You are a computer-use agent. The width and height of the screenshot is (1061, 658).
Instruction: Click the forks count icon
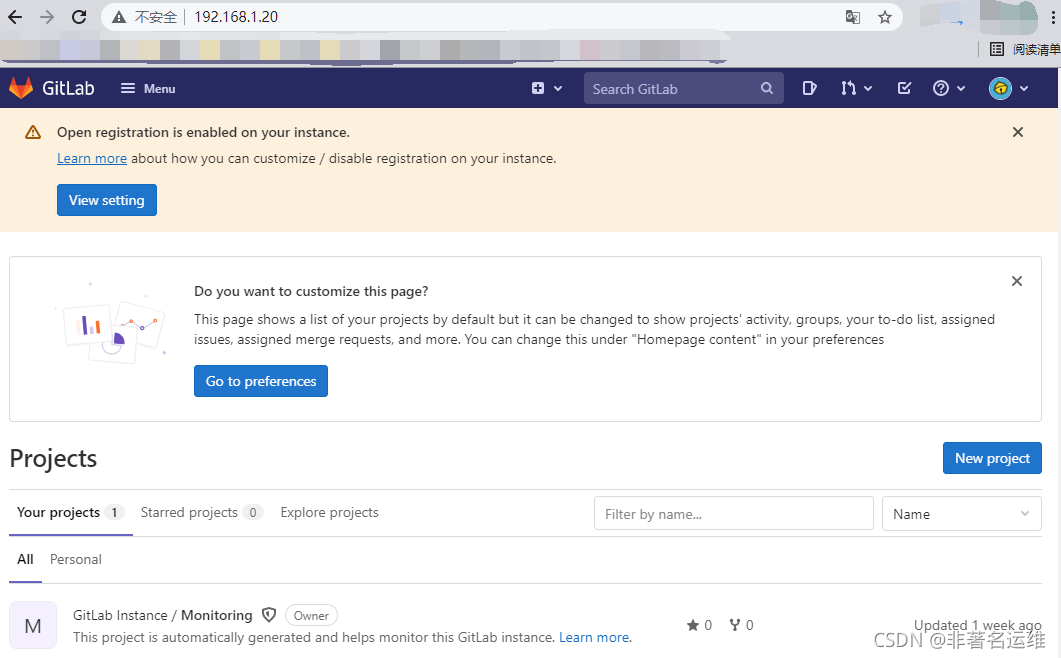click(x=735, y=625)
